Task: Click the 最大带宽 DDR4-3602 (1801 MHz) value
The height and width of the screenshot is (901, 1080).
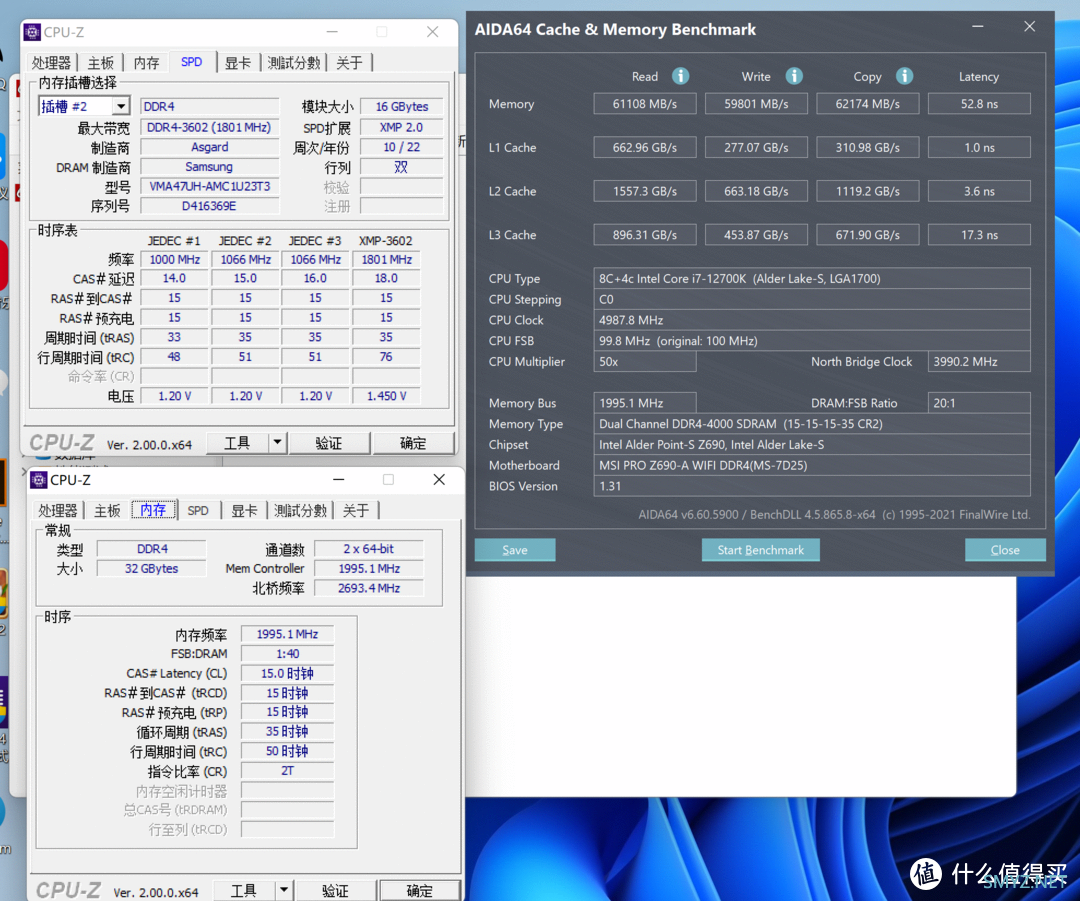Action: pyautogui.click(x=210, y=127)
